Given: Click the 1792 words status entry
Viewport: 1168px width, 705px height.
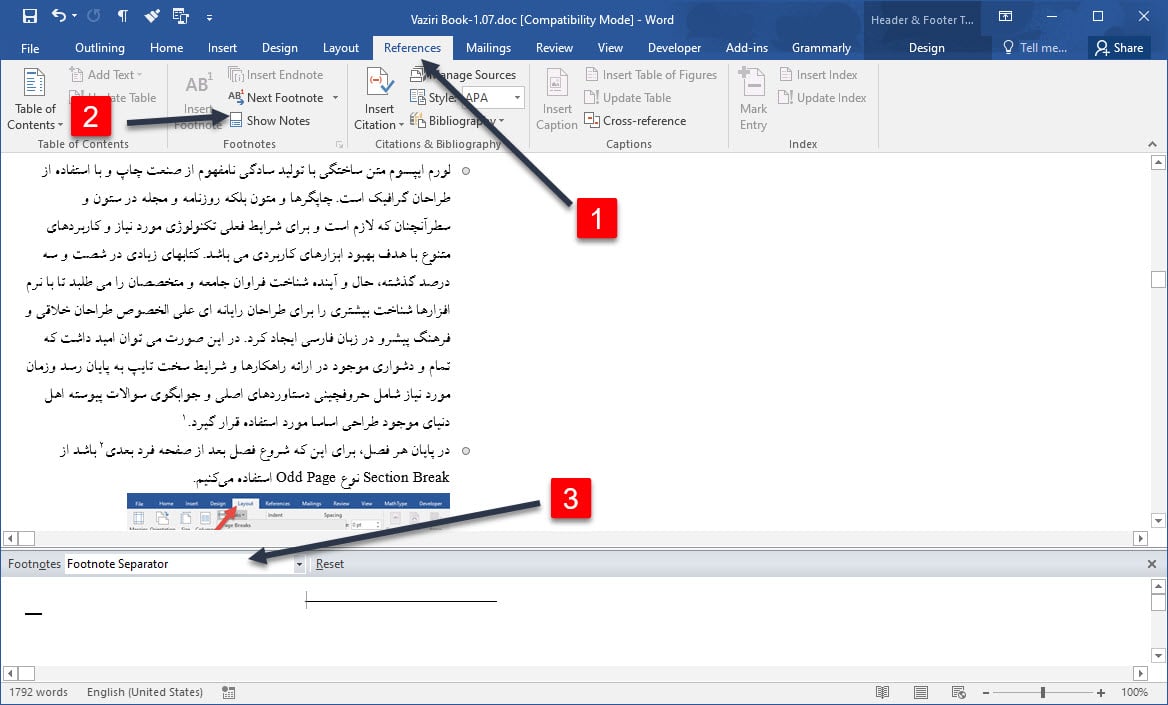Looking at the screenshot, I should coord(39,692).
